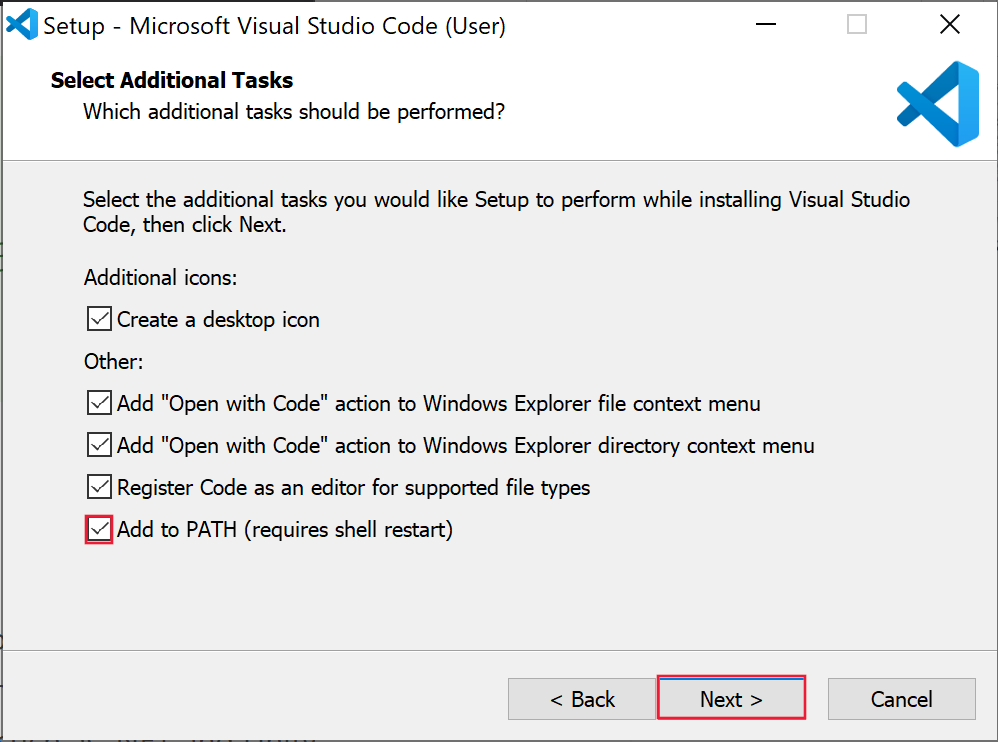
Task: Click "Register Code as an editor" label text
Action: click(354, 487)
